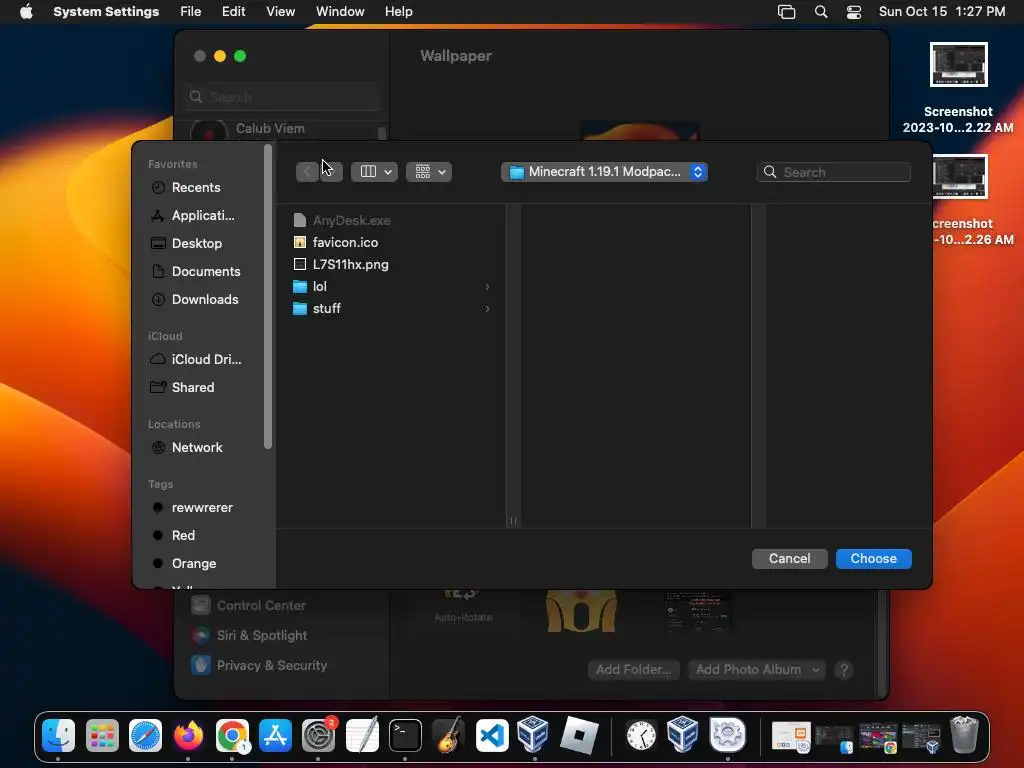Click Add Folder... in the Wallpaper window
This screenshot has width=1024, height=768.
click(633, 670)
